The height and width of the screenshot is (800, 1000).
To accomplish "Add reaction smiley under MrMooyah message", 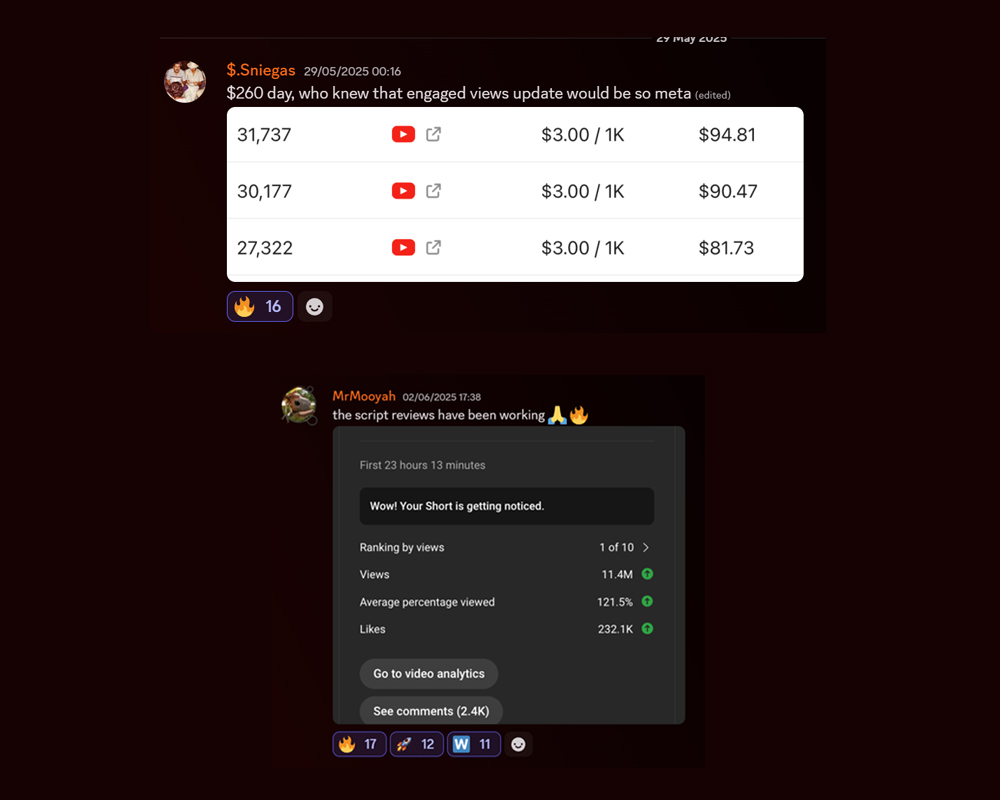I will click(x=518, y=744).
